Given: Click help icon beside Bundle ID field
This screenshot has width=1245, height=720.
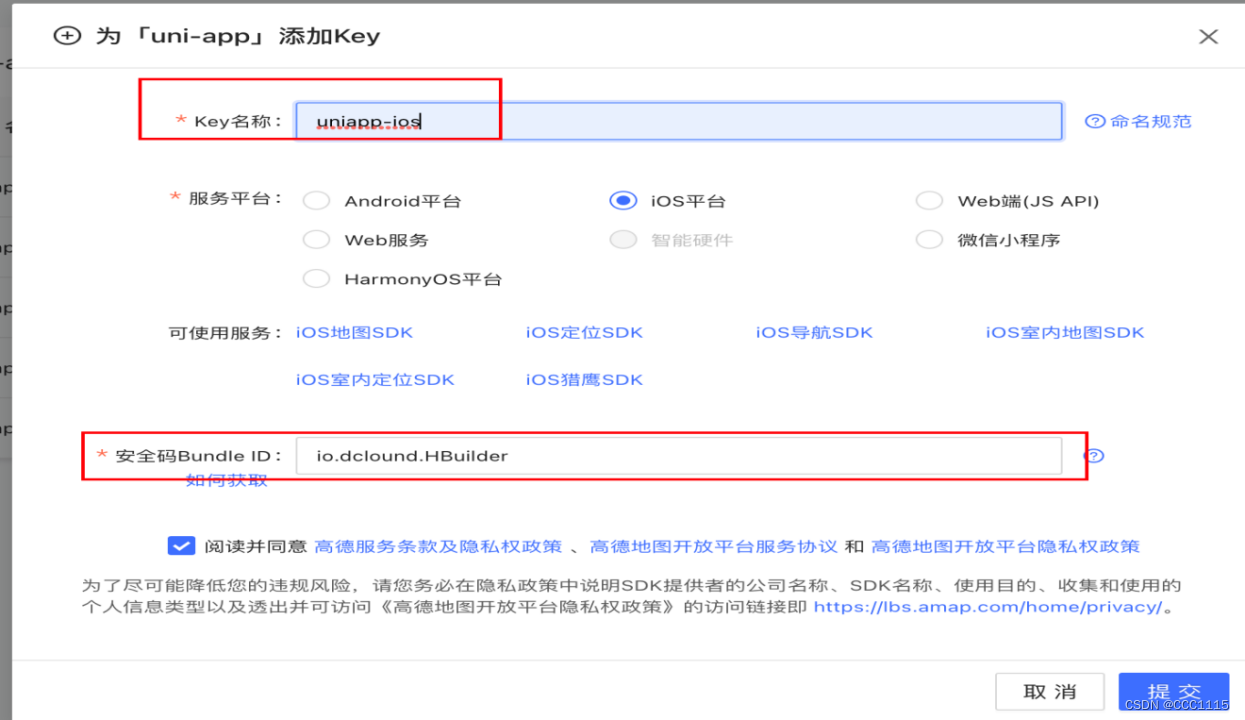Looking at the screenshot, I should 1094,455.
